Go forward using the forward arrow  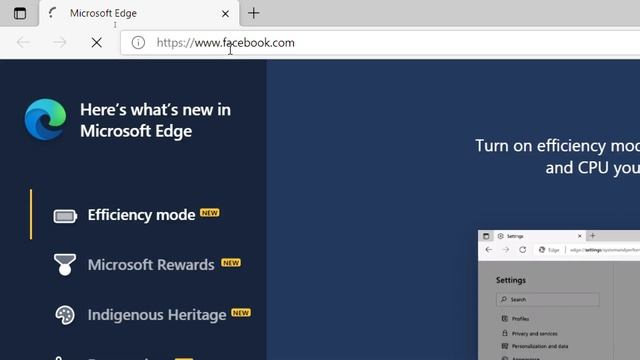click(x=60, y=42)
